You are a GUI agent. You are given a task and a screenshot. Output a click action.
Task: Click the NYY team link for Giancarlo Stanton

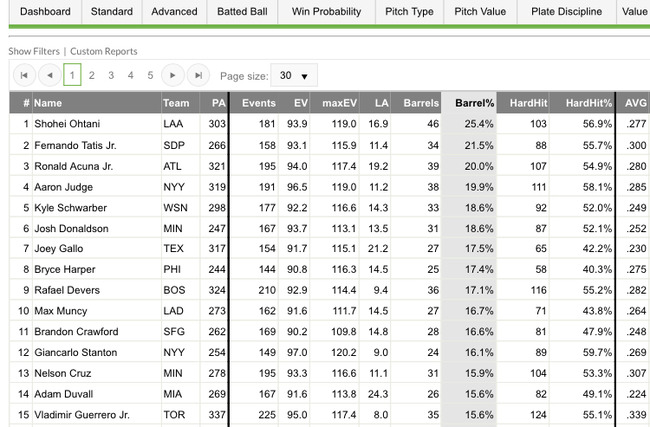(175, 352)
